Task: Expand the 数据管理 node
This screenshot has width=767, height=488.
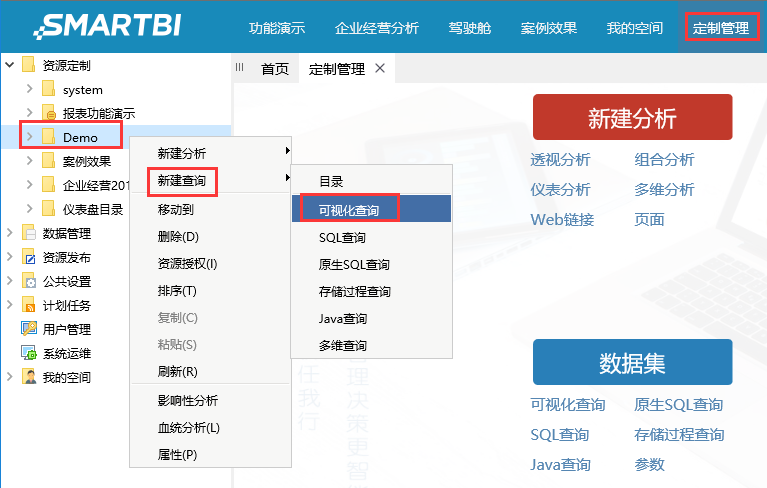Action: (10, 232)
